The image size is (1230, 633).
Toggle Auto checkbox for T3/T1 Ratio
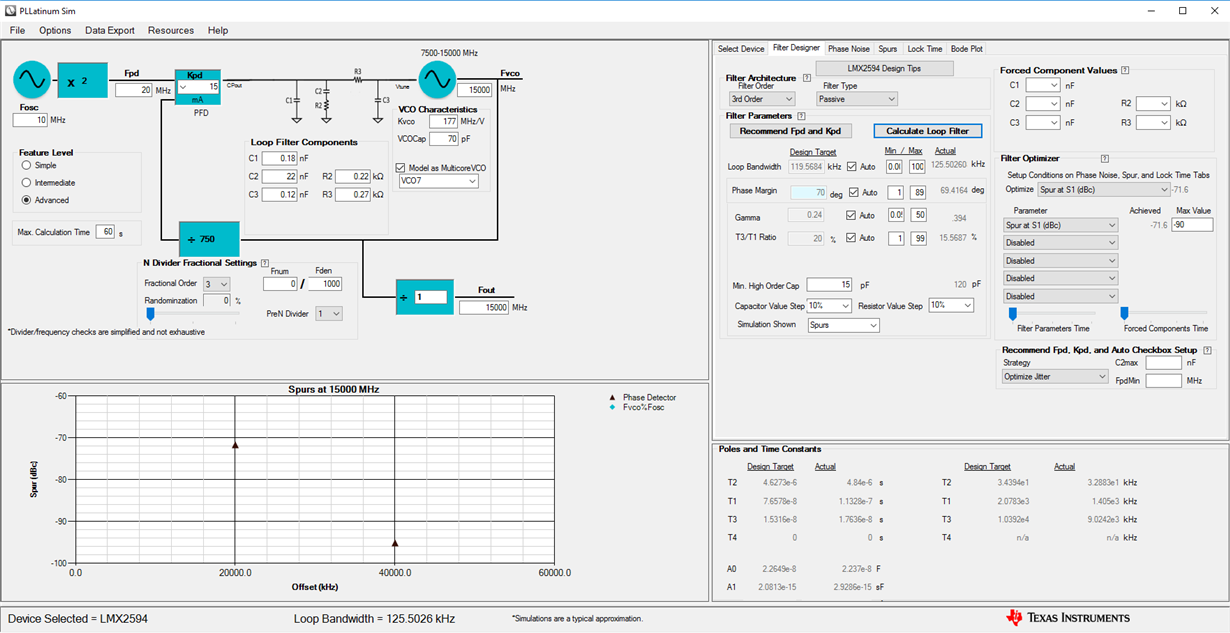point(852,238)
